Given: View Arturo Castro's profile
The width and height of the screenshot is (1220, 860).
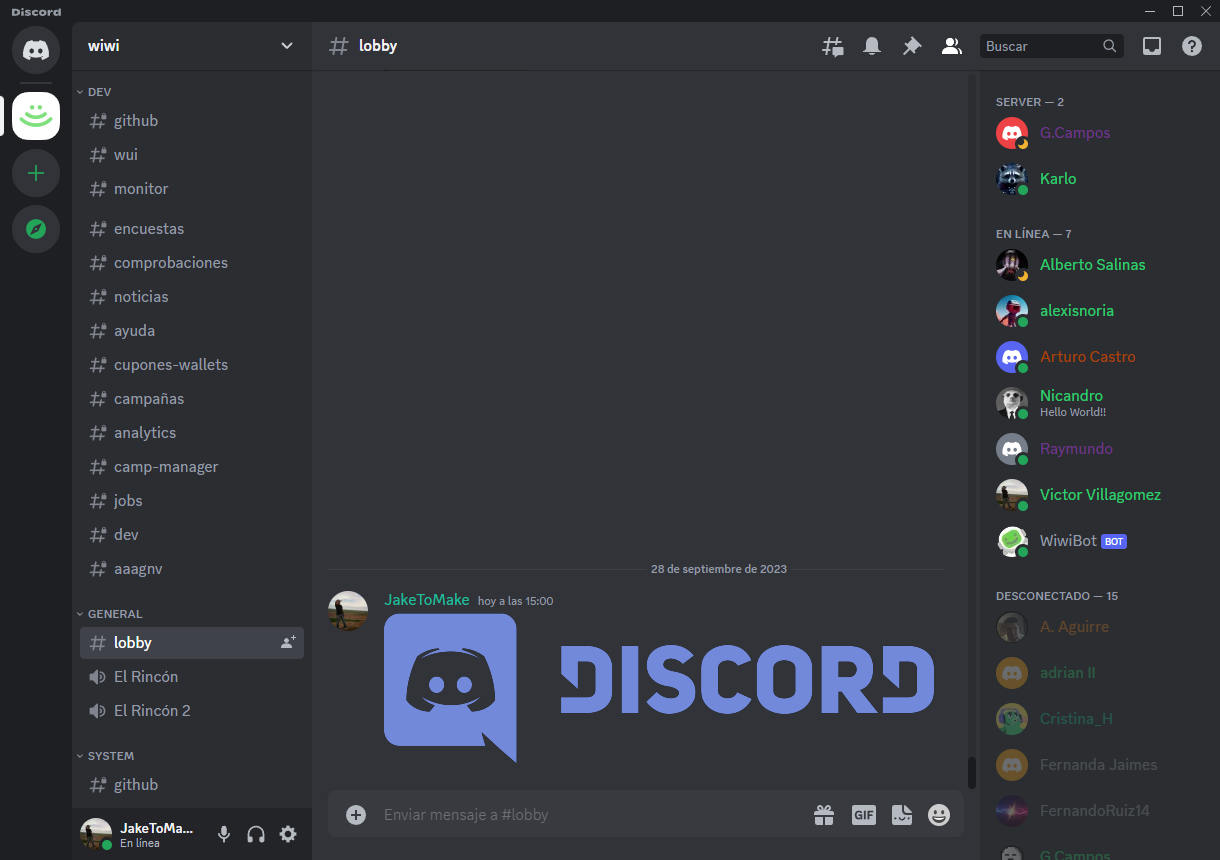Looking at the screenshot, I should point(1098,357).
